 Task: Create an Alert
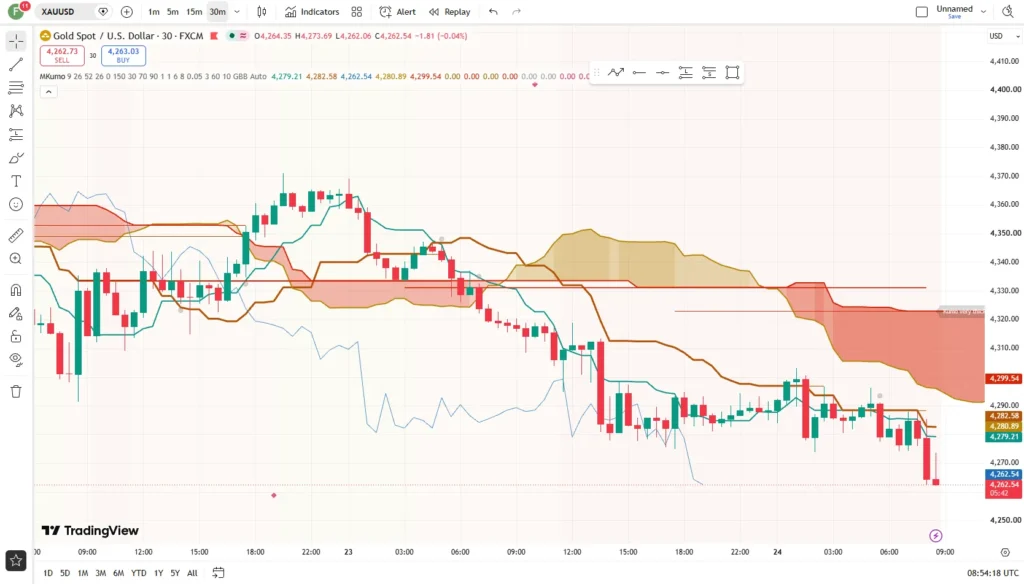point(398,12)
